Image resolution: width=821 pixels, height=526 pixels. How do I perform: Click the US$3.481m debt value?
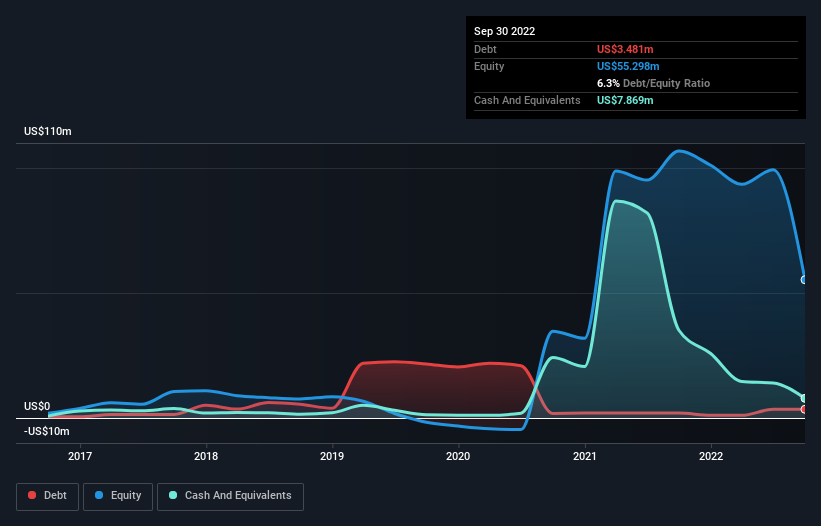coord(625,49)
